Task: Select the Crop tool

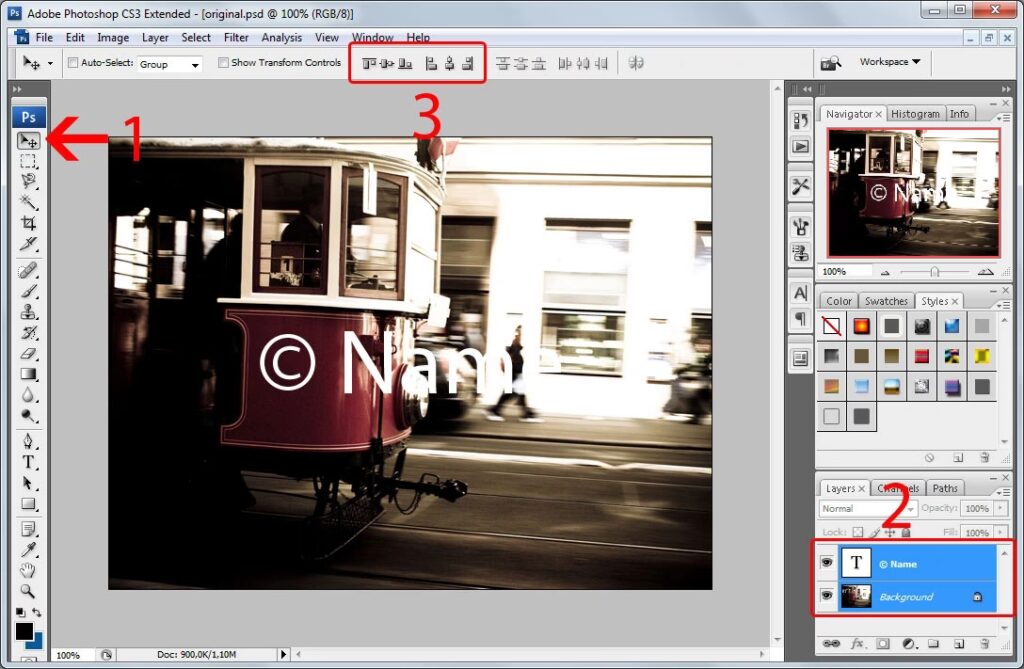Action: tap(29, 222)
